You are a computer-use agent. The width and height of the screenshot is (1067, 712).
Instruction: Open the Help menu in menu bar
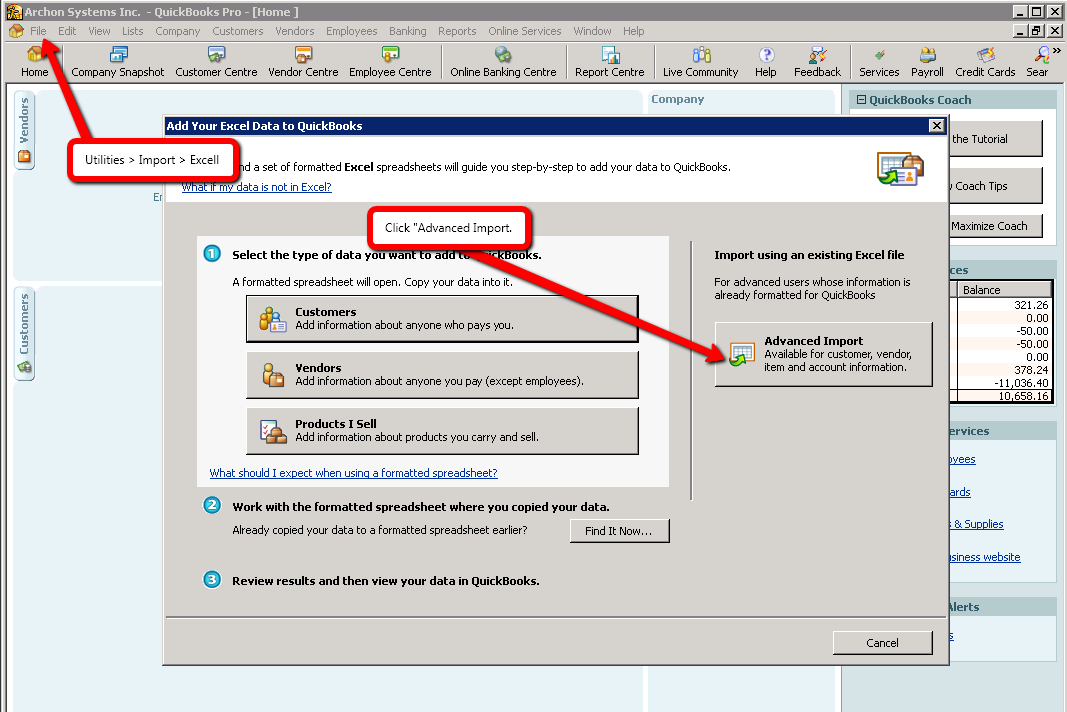pos(634,31)
